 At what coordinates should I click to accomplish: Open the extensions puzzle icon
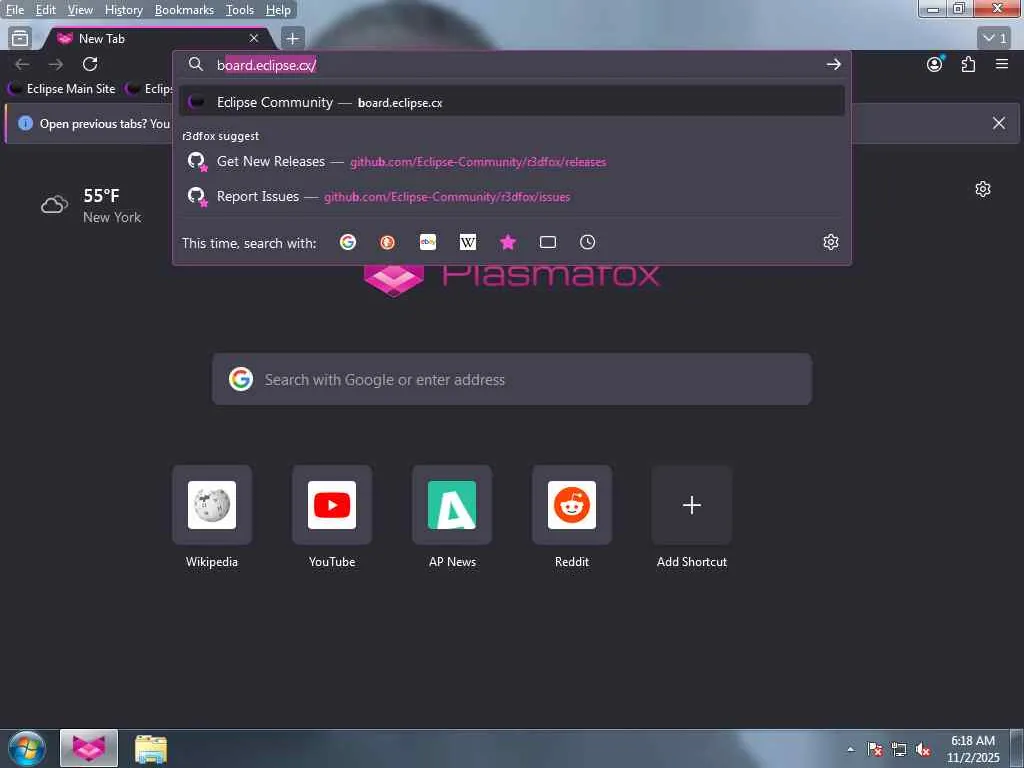point(968,64)
